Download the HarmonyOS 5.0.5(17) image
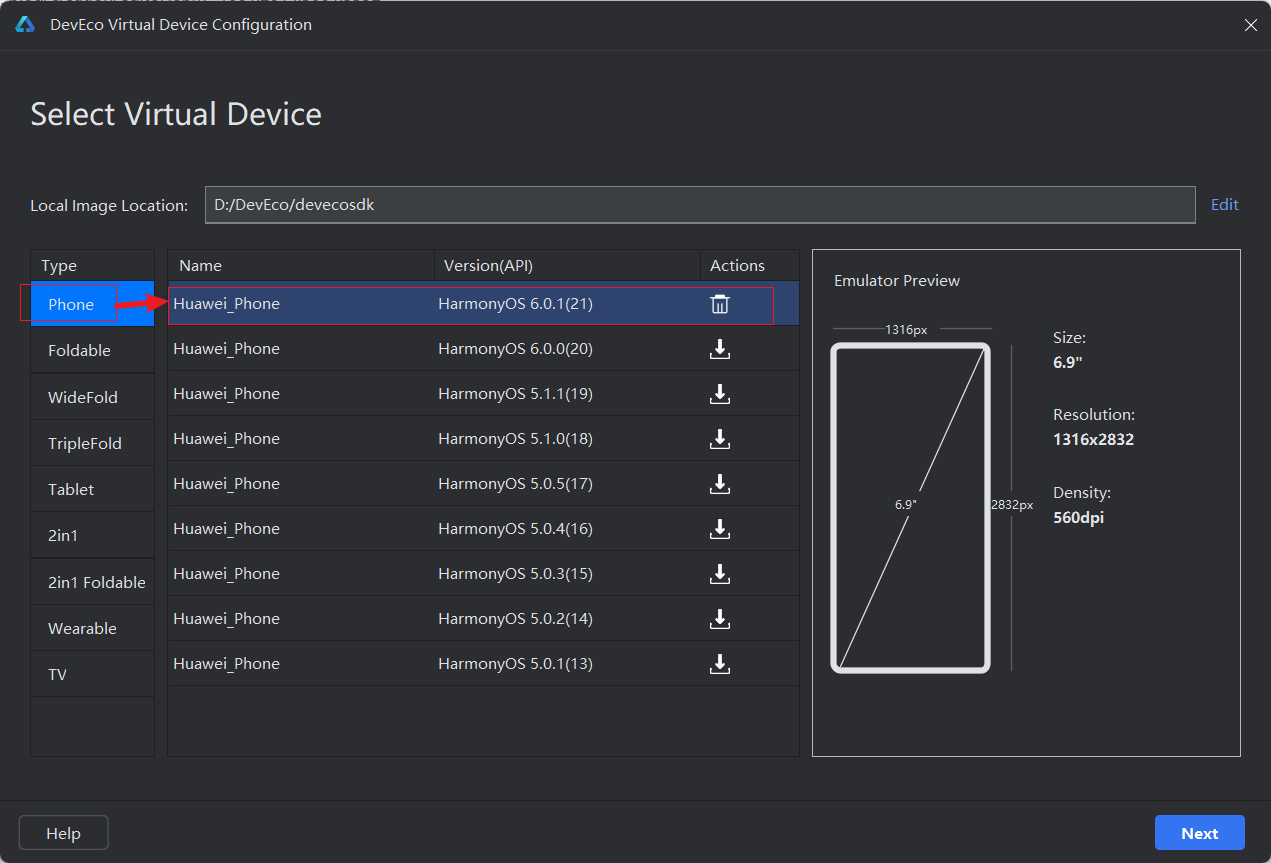The image size is (1271, 863). pyautogui.click(x=719, y=484)
